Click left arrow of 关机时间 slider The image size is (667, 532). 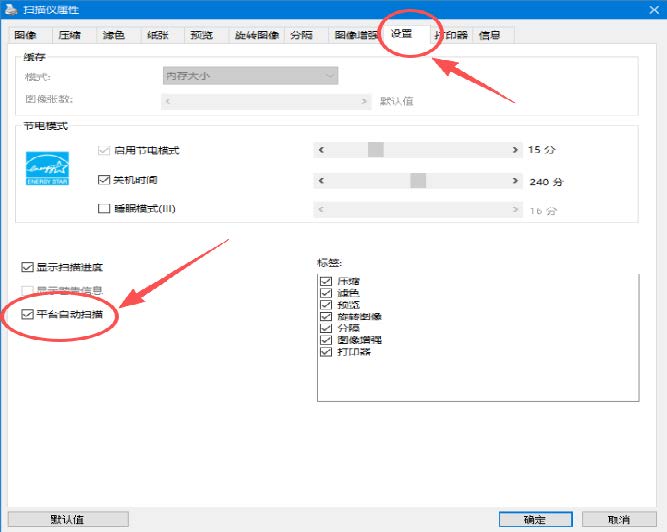coord(322,181)
